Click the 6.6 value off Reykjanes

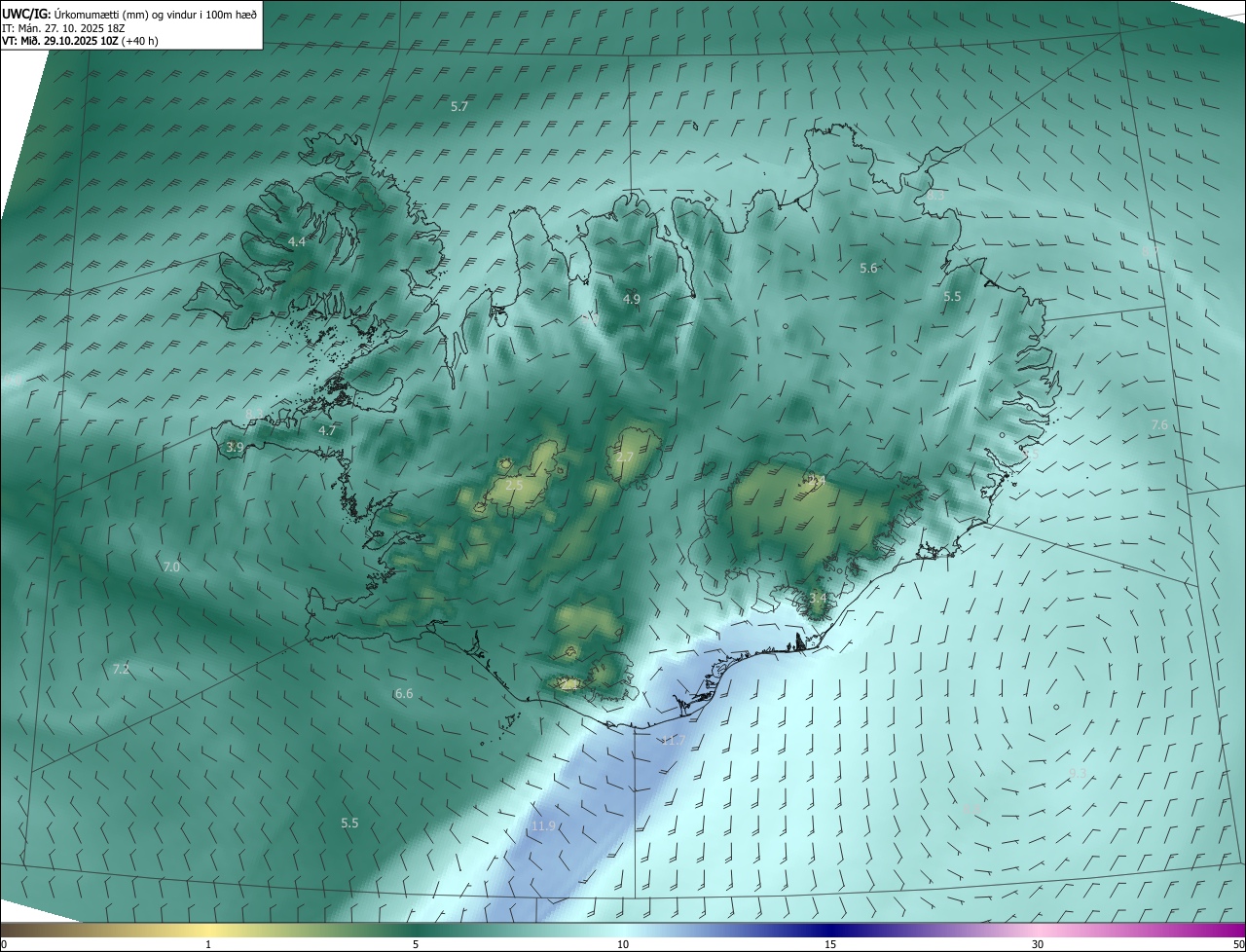click(404, 694)
